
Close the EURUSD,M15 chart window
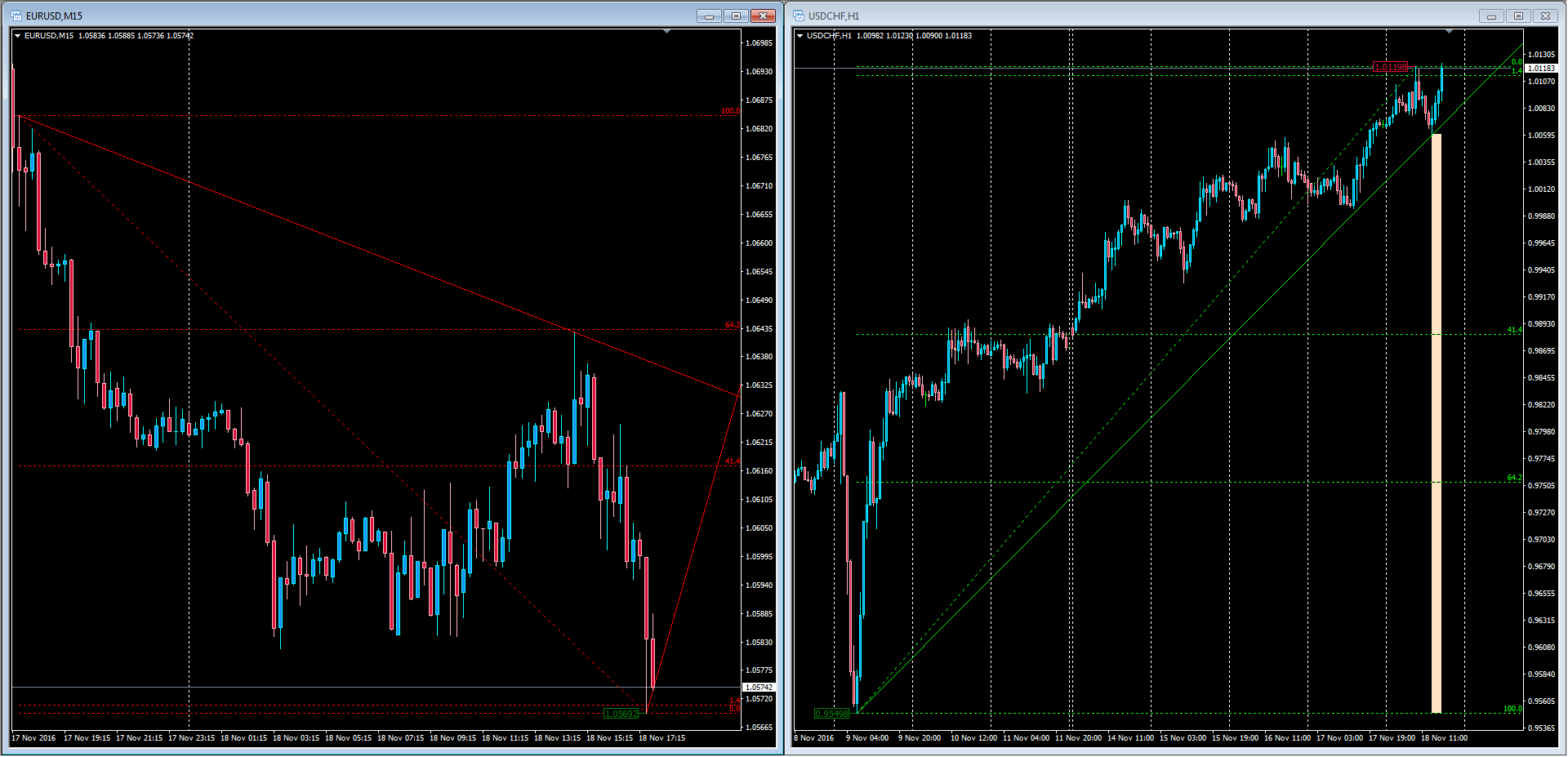coord(763,16)
